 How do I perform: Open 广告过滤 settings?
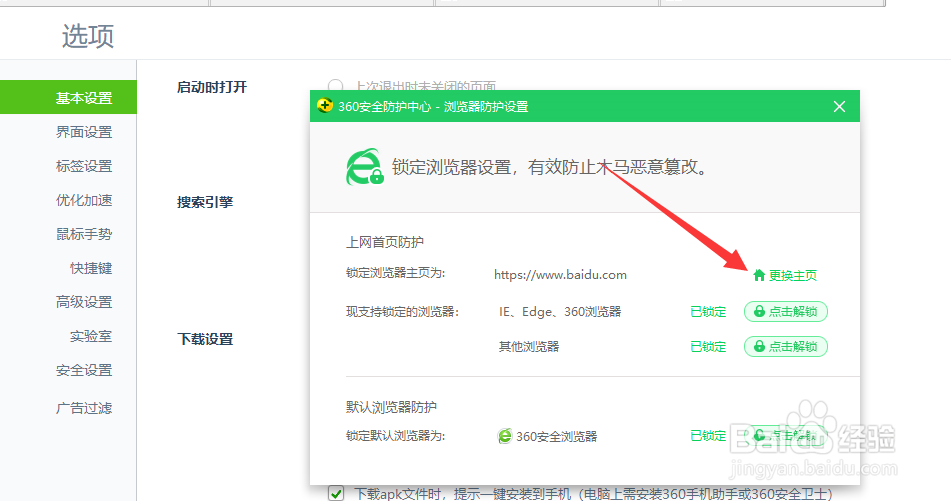84,408
